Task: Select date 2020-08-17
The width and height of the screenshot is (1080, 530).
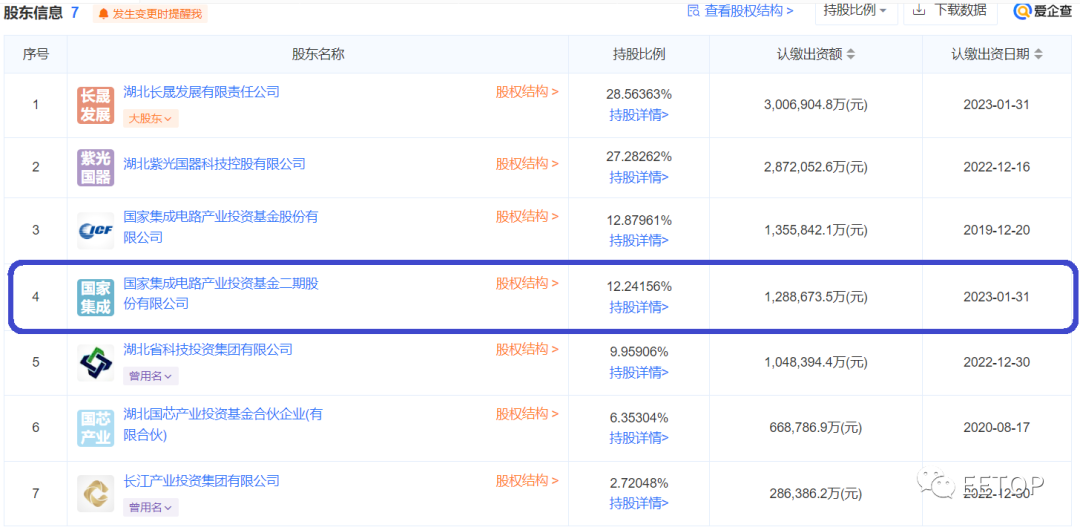Action: coord(997,428)
